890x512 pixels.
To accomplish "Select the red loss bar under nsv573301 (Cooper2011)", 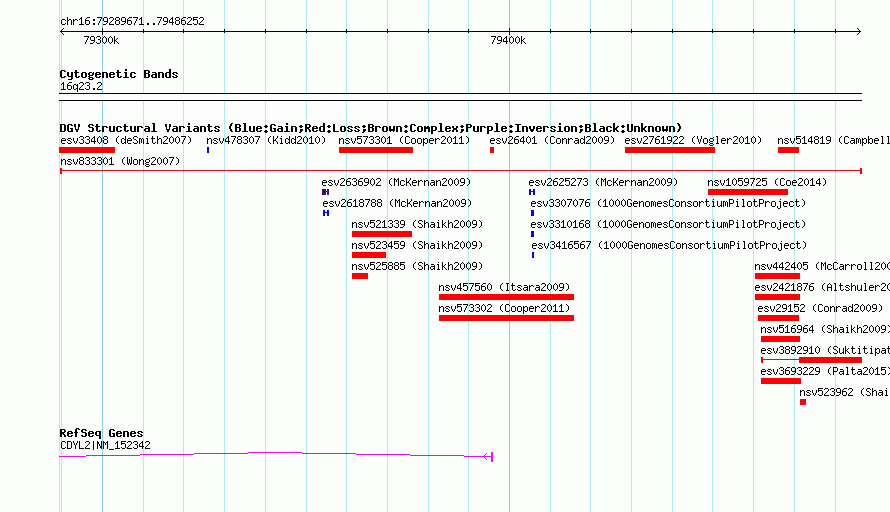I will coord(376,150).
